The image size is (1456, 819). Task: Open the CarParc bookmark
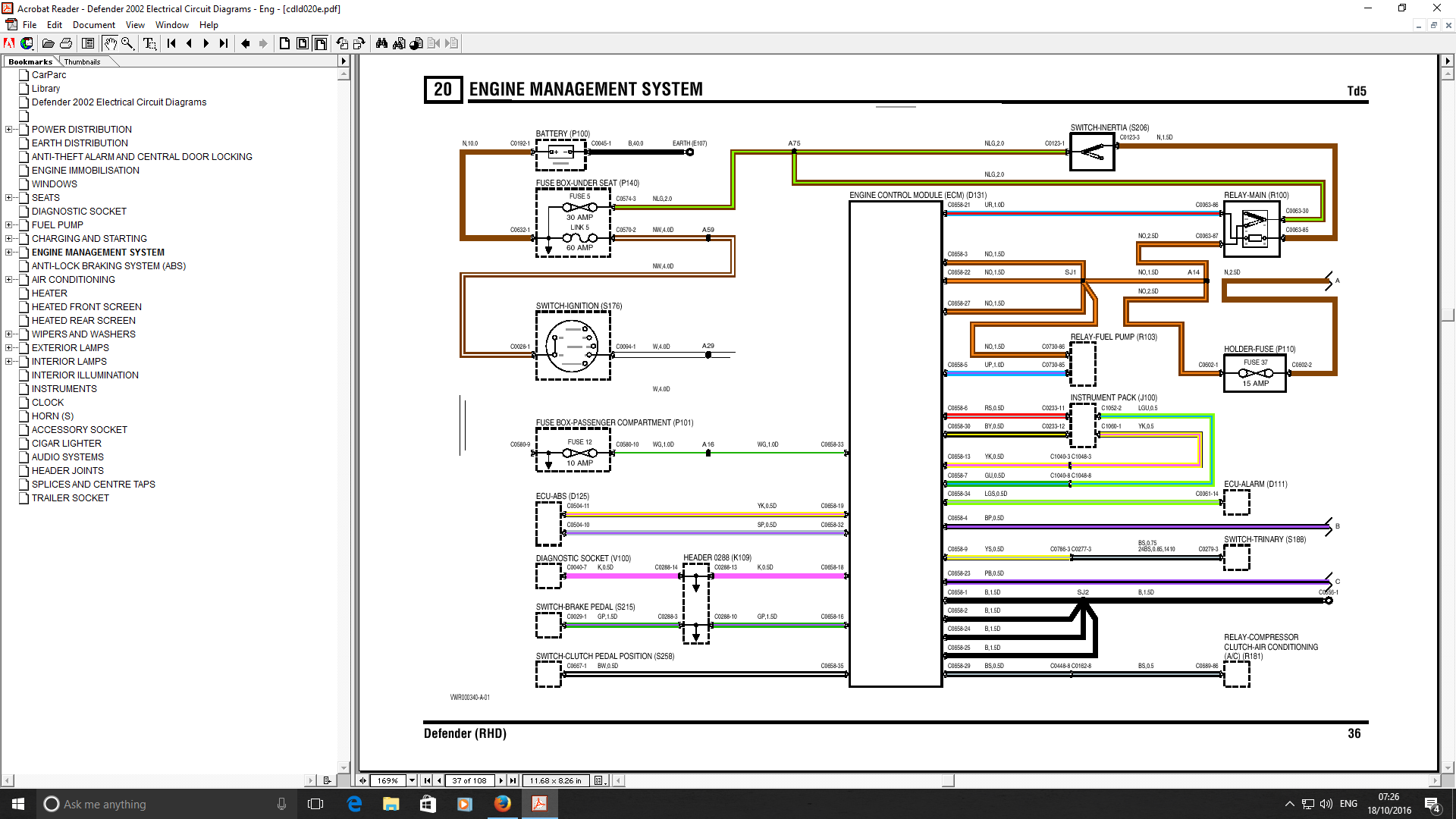pyautogui.click(x=49, y=75)
